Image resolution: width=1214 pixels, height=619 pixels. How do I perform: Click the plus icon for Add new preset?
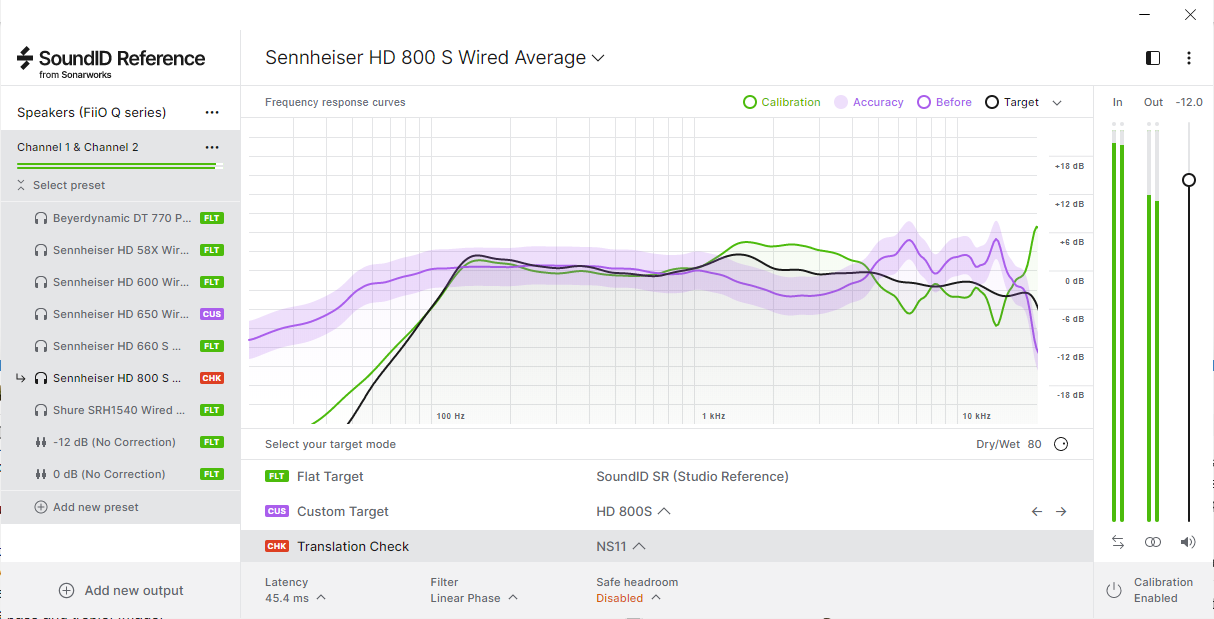[x=41, y=507]
